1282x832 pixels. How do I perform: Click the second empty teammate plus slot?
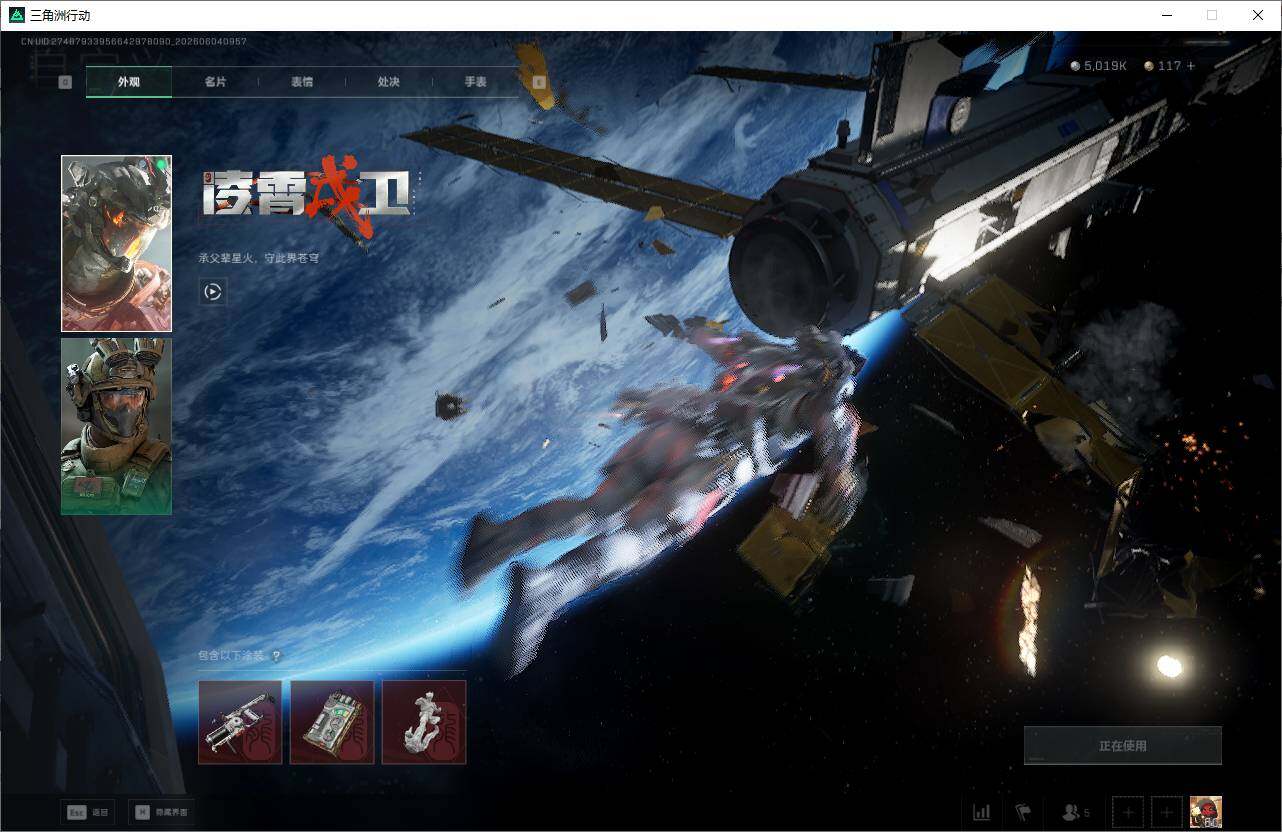[1166, 812]
